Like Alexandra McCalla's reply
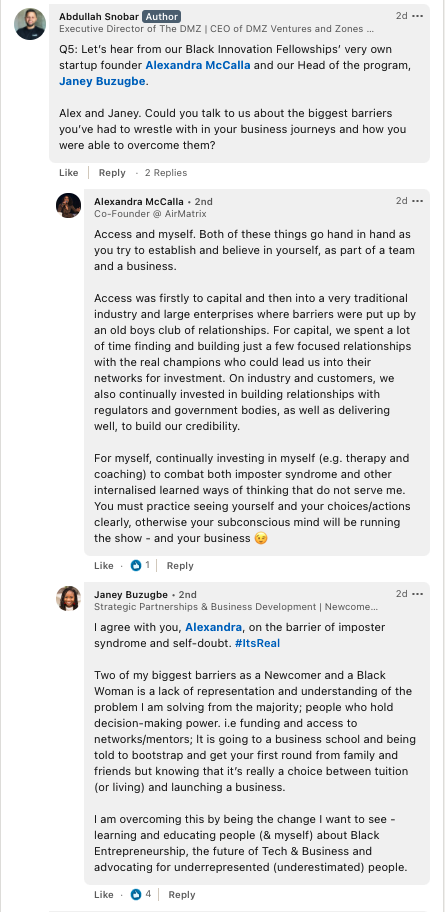445x912 pixels. click(104, 565)
